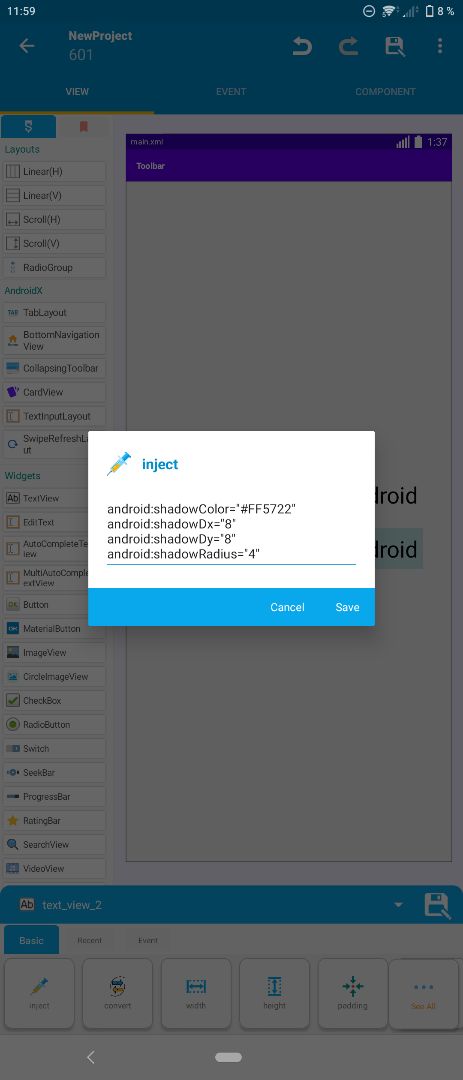Select the width property icon
This screenshot has height=1080, width=463.
coord(196,993)
